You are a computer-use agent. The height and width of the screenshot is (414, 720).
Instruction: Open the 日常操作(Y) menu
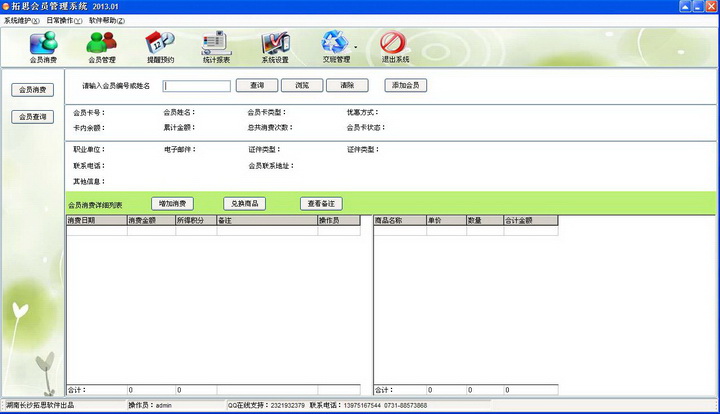[x=64, y=21]
